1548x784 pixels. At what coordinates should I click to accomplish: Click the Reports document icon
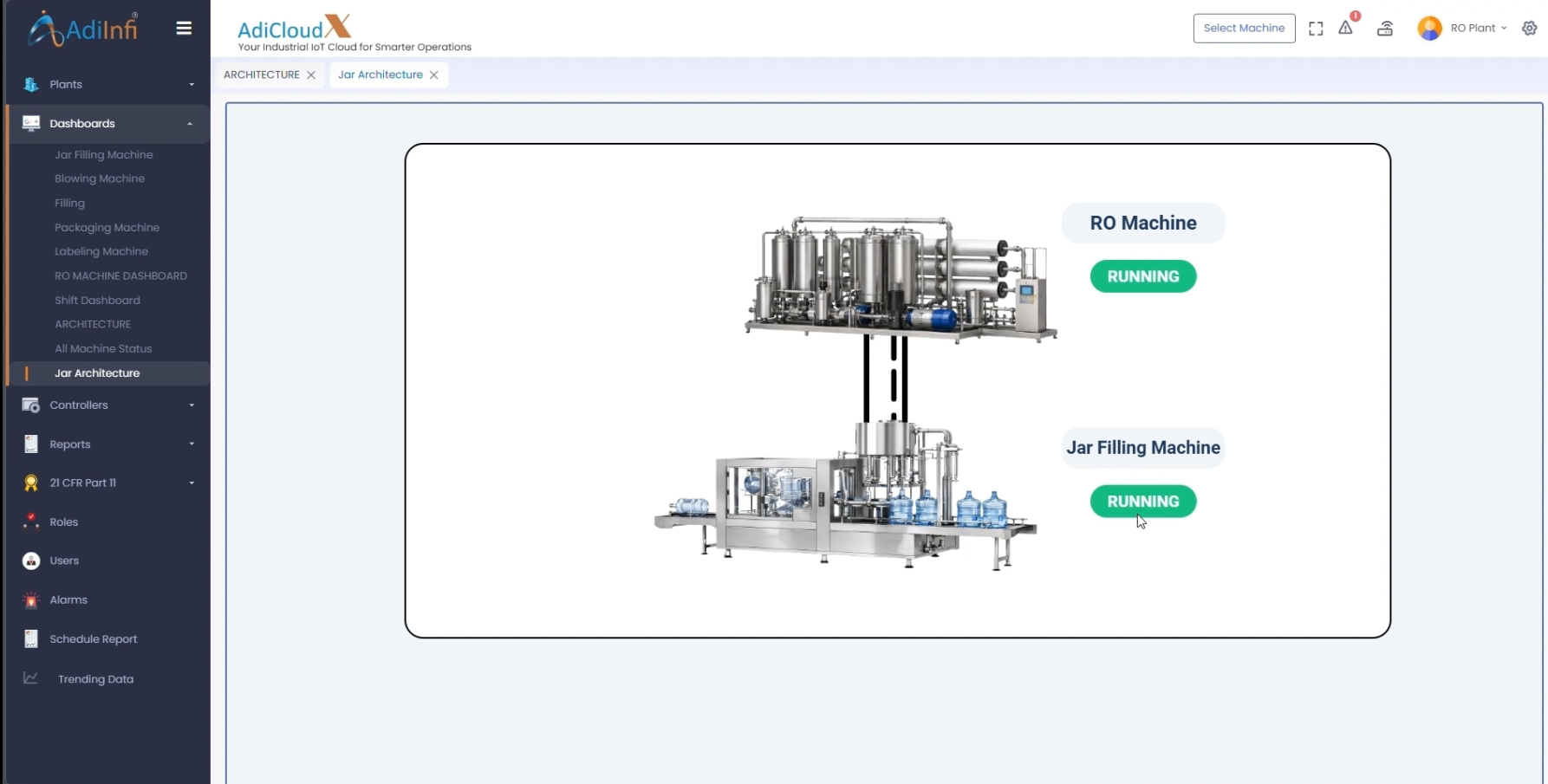31,444
